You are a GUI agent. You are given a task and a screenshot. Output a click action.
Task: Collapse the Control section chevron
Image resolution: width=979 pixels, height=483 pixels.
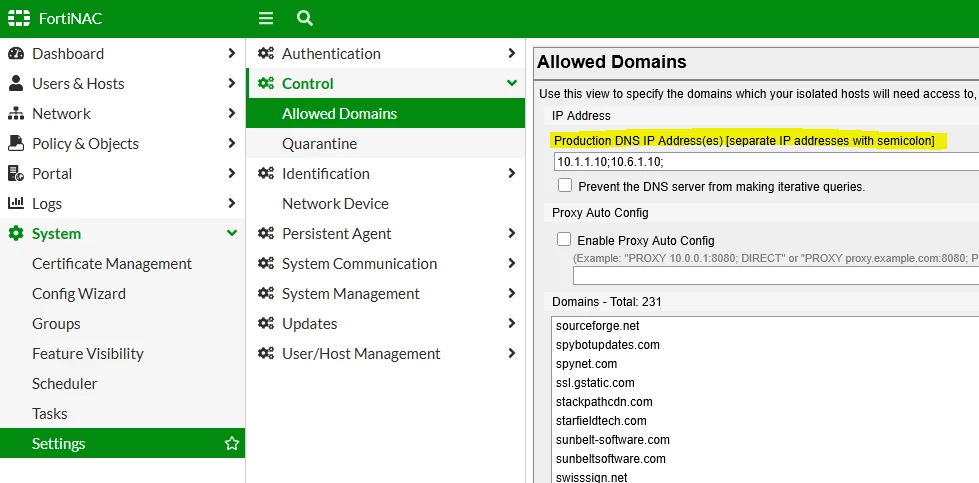tap(512, 84)
